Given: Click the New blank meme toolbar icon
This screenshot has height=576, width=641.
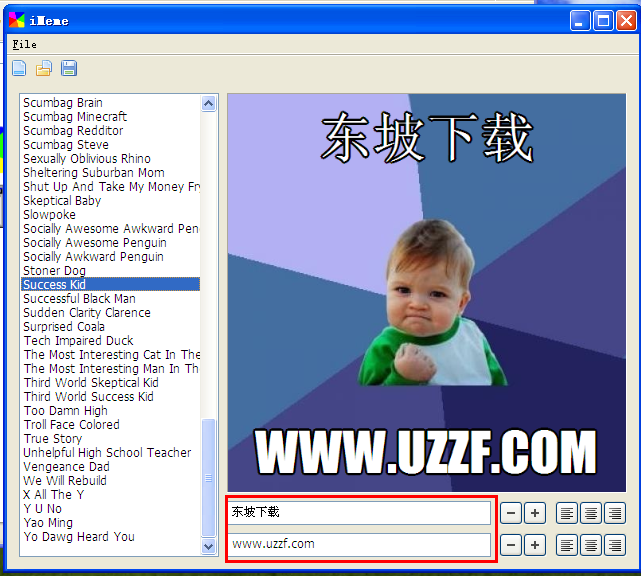Looking at the screenshot, I should point(19,68).
